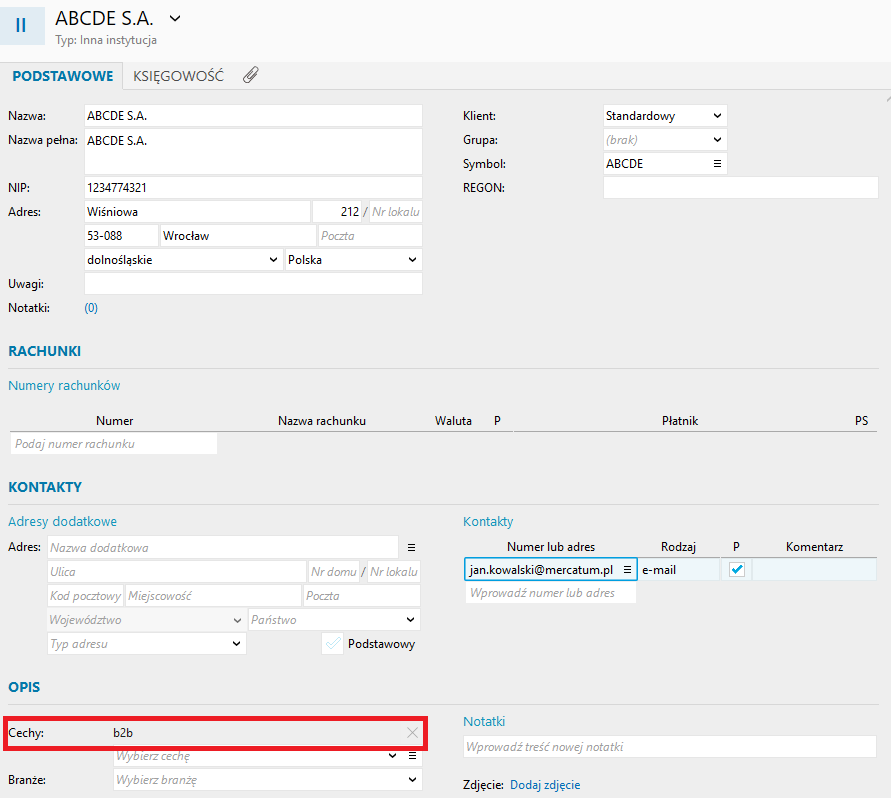Switch to the KSIĘGOWOŚĆ tab

(178, 76)
